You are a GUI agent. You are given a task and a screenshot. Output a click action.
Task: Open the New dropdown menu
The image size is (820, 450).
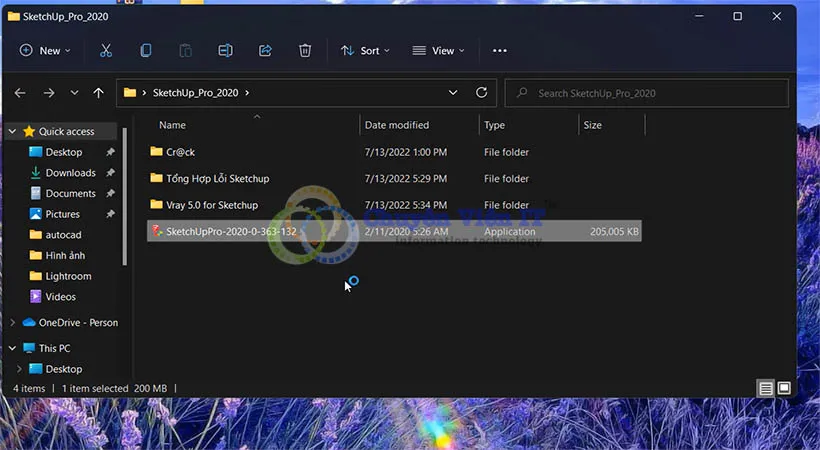coord(45,50)
